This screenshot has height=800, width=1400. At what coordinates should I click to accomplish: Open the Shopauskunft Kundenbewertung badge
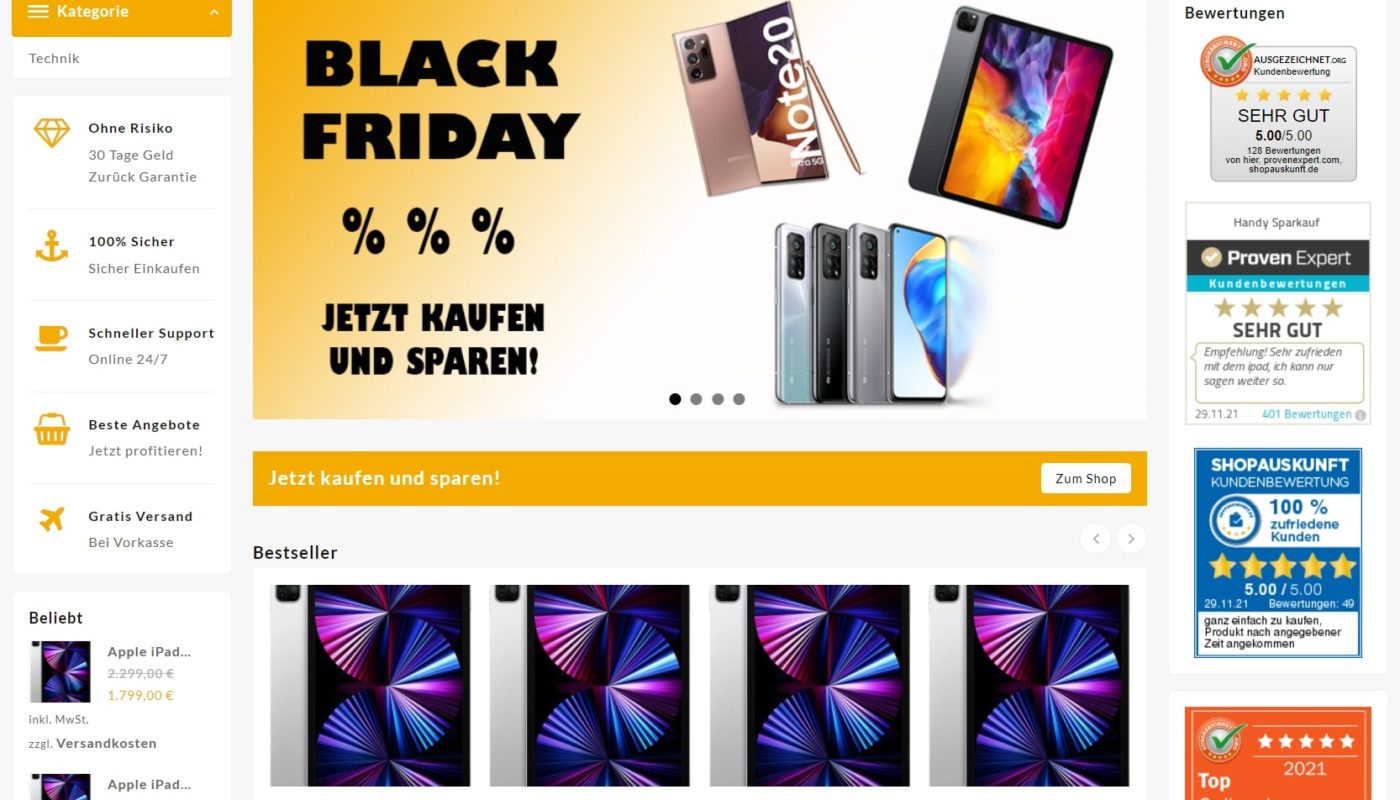(1278, 552)
